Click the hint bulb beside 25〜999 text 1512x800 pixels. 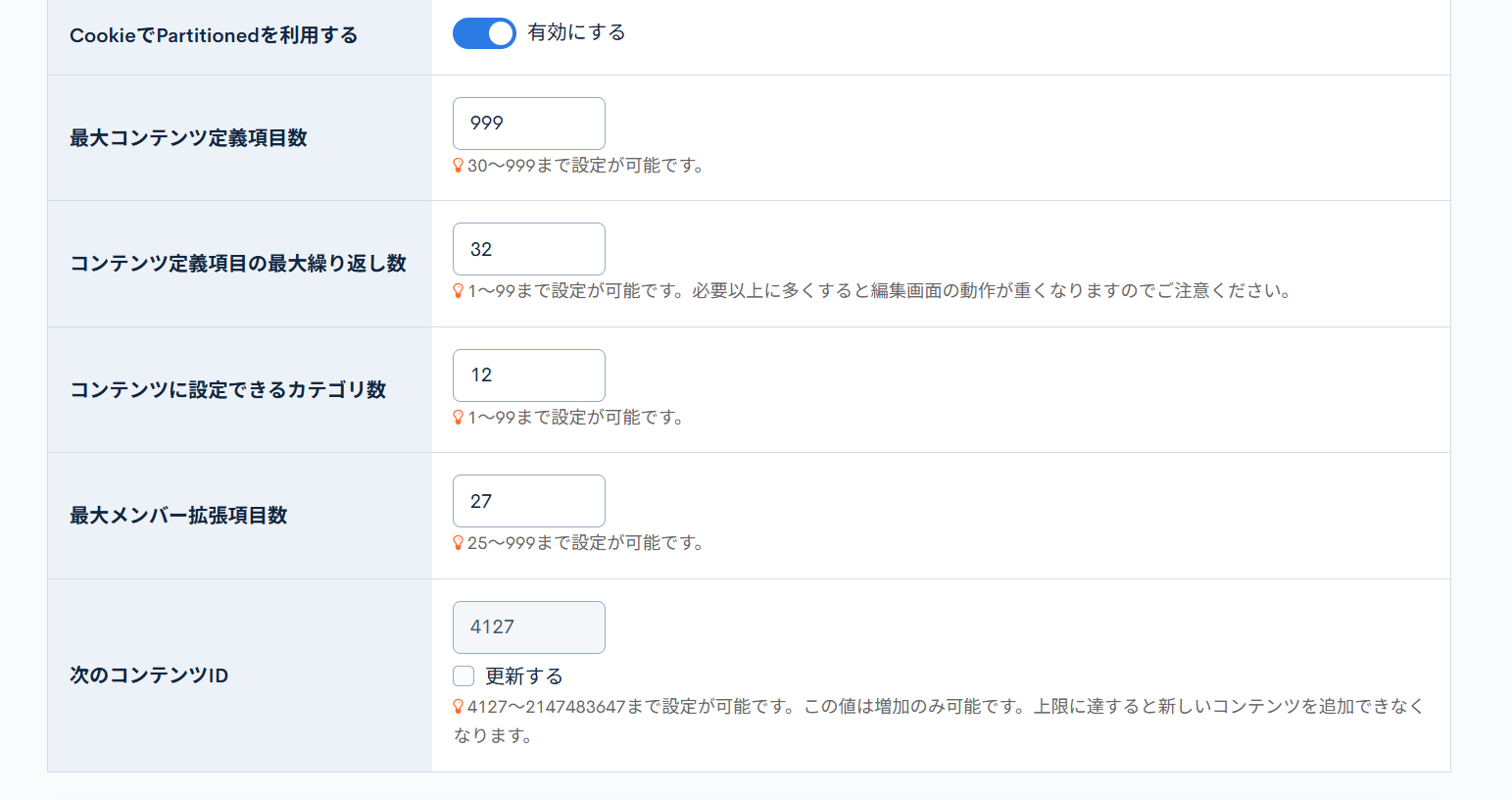pyautogui.click(x=458, y=543)
